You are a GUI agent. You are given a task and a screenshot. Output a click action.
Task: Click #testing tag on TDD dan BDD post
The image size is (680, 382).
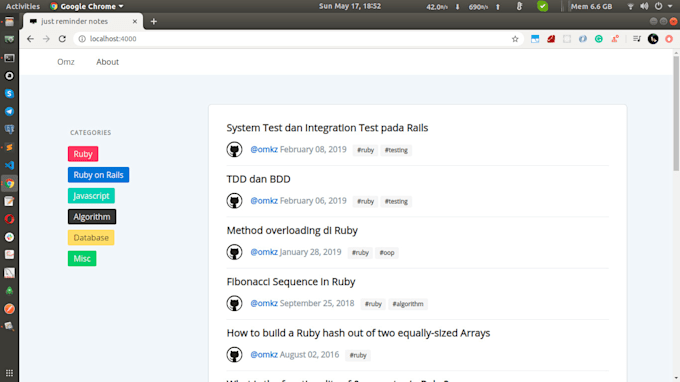pos(396,201)
